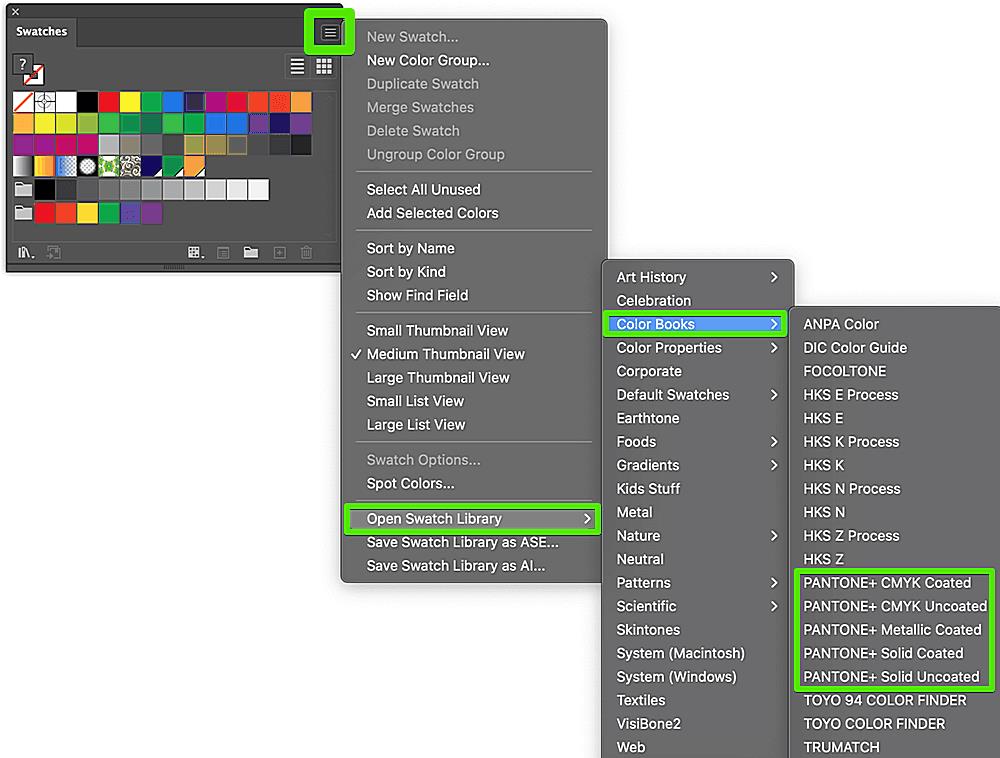
Task: Click the Fill box with question mark
Action: click(23, 64)
